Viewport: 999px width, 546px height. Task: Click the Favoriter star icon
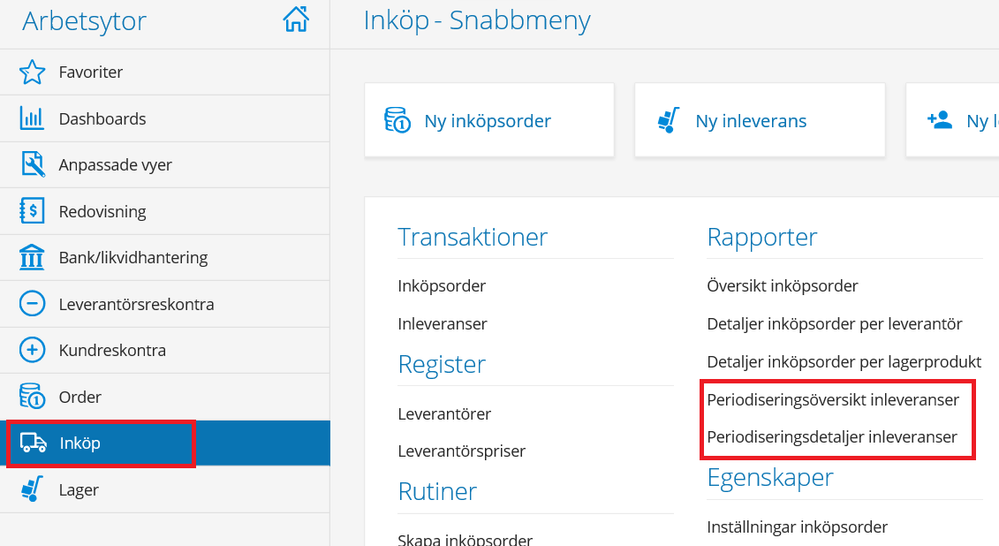32,72
